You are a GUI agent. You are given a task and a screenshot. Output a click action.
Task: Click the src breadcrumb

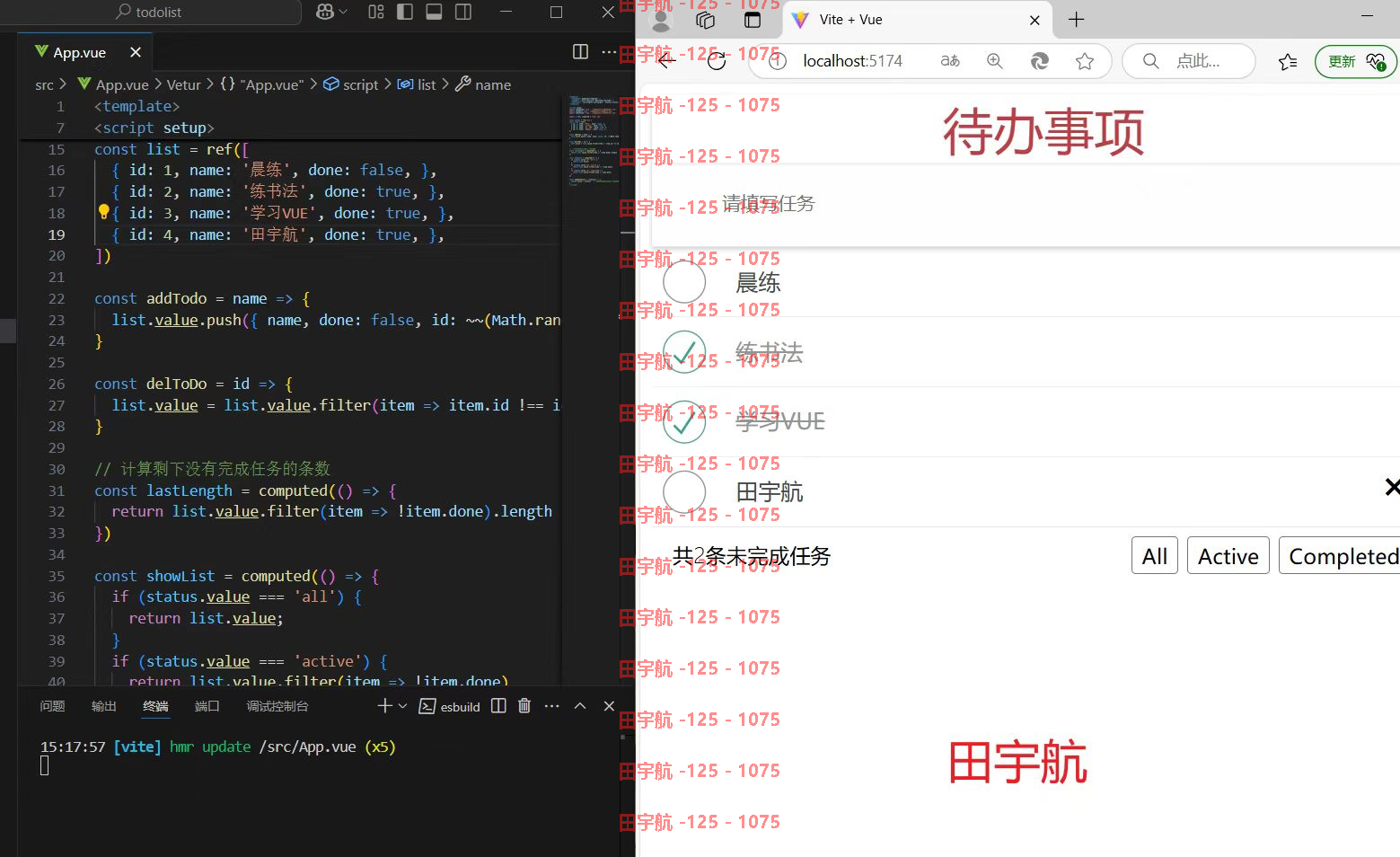44,84
